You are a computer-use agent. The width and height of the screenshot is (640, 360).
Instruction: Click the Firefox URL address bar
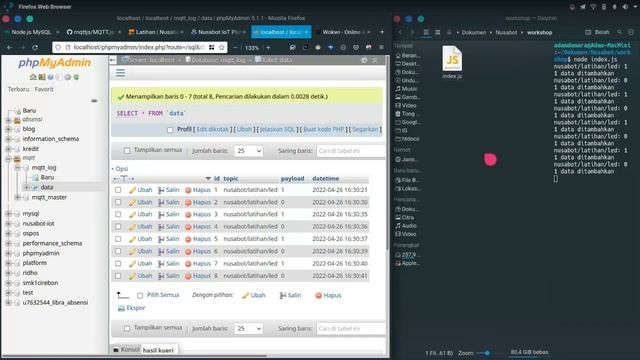coord(140,47)
